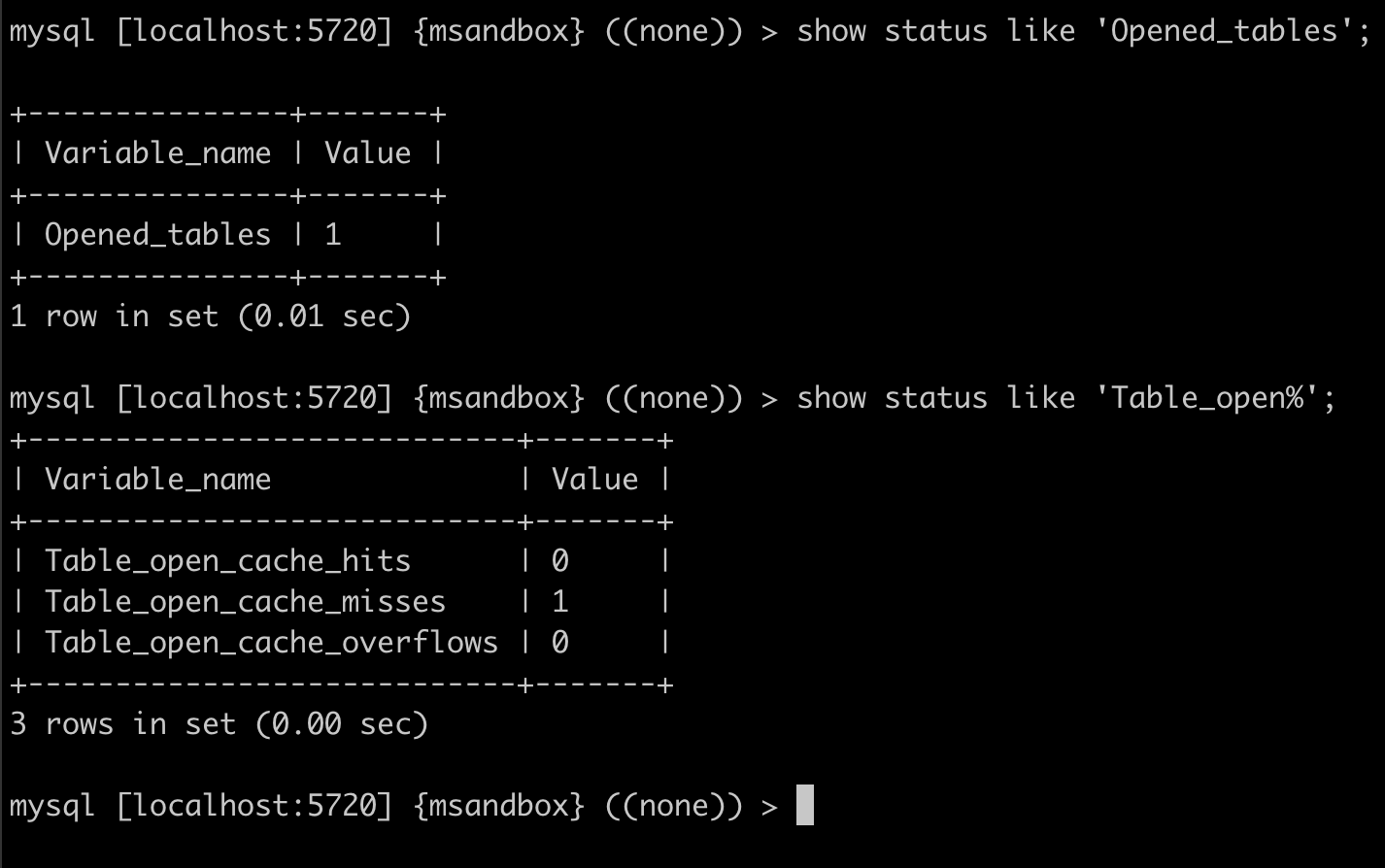Viewport: 1385px width, 868px height.
Task: Click the Opened_tables cell in the first result table
Action: coord(157,235)
